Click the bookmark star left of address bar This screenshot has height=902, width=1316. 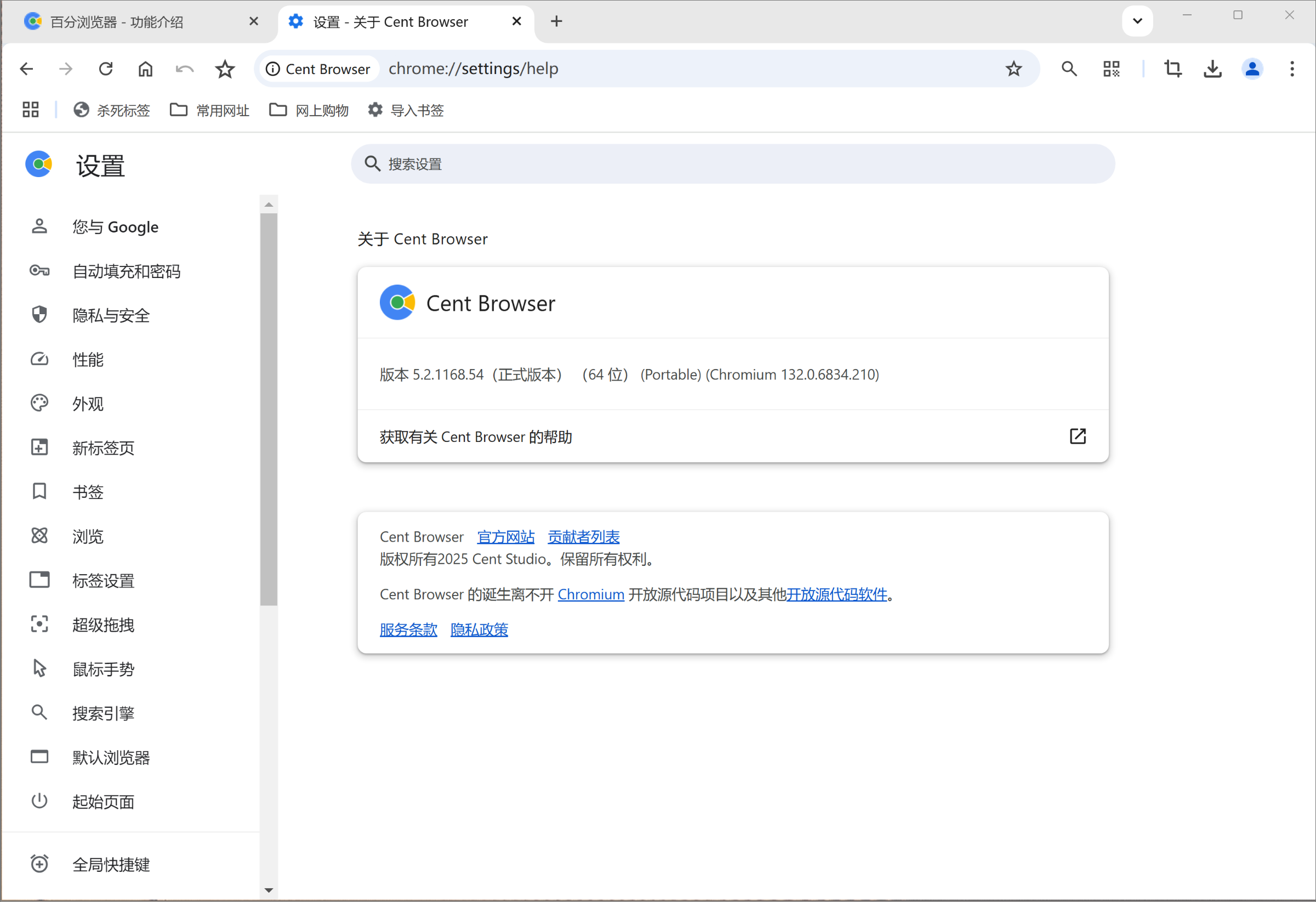(x=225, y=69)
